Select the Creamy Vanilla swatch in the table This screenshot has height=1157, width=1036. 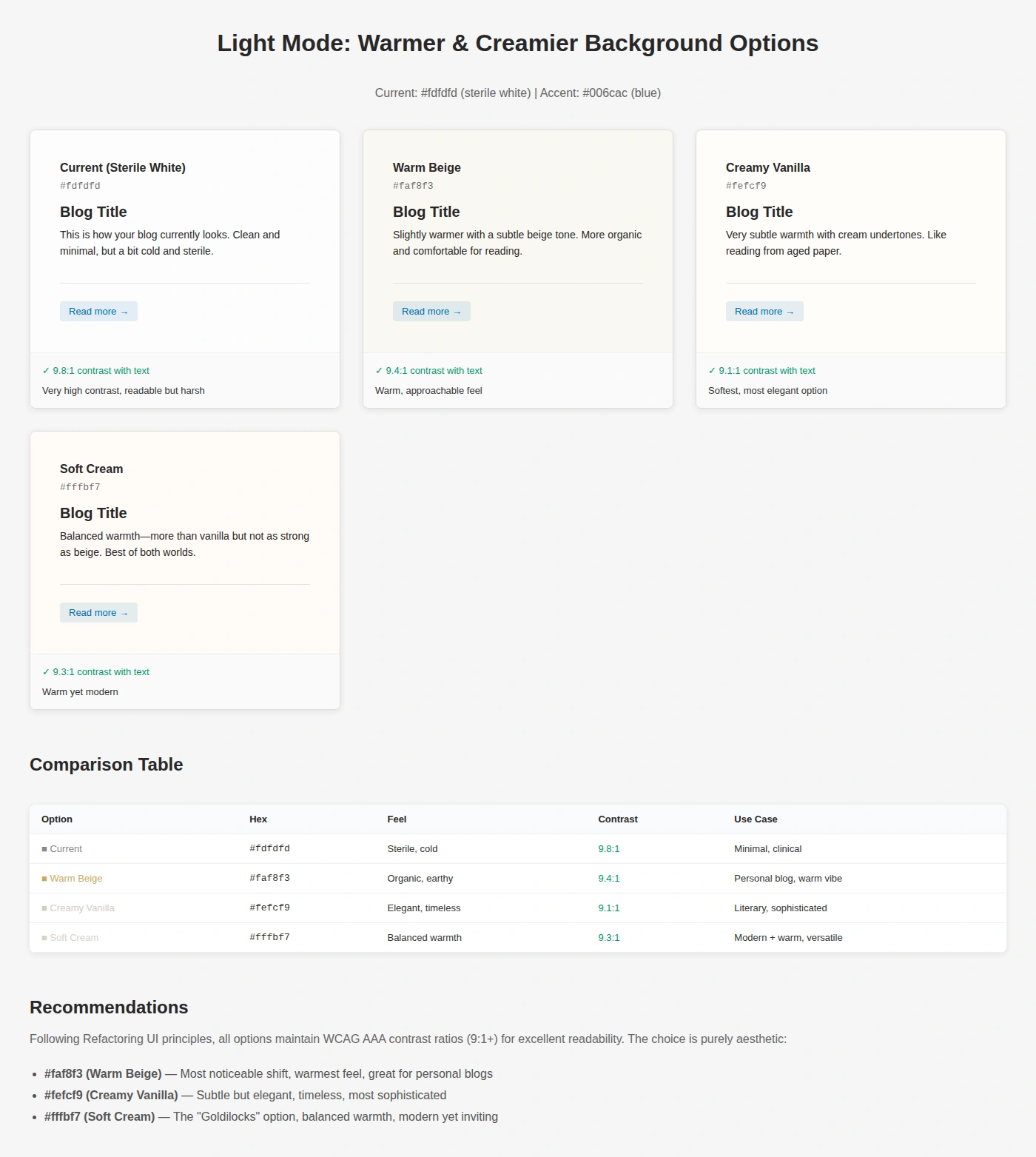44,908
